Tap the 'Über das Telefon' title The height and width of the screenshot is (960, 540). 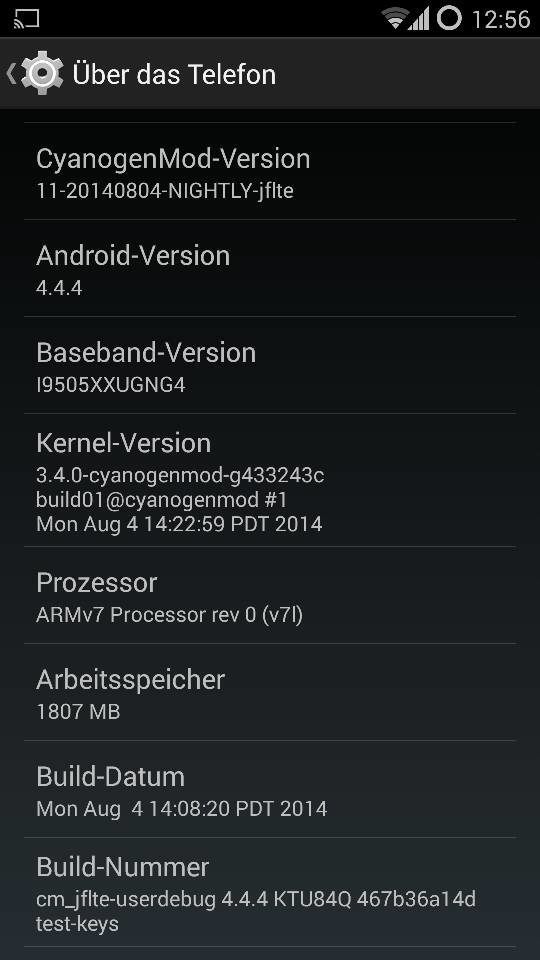coord(174,75)
